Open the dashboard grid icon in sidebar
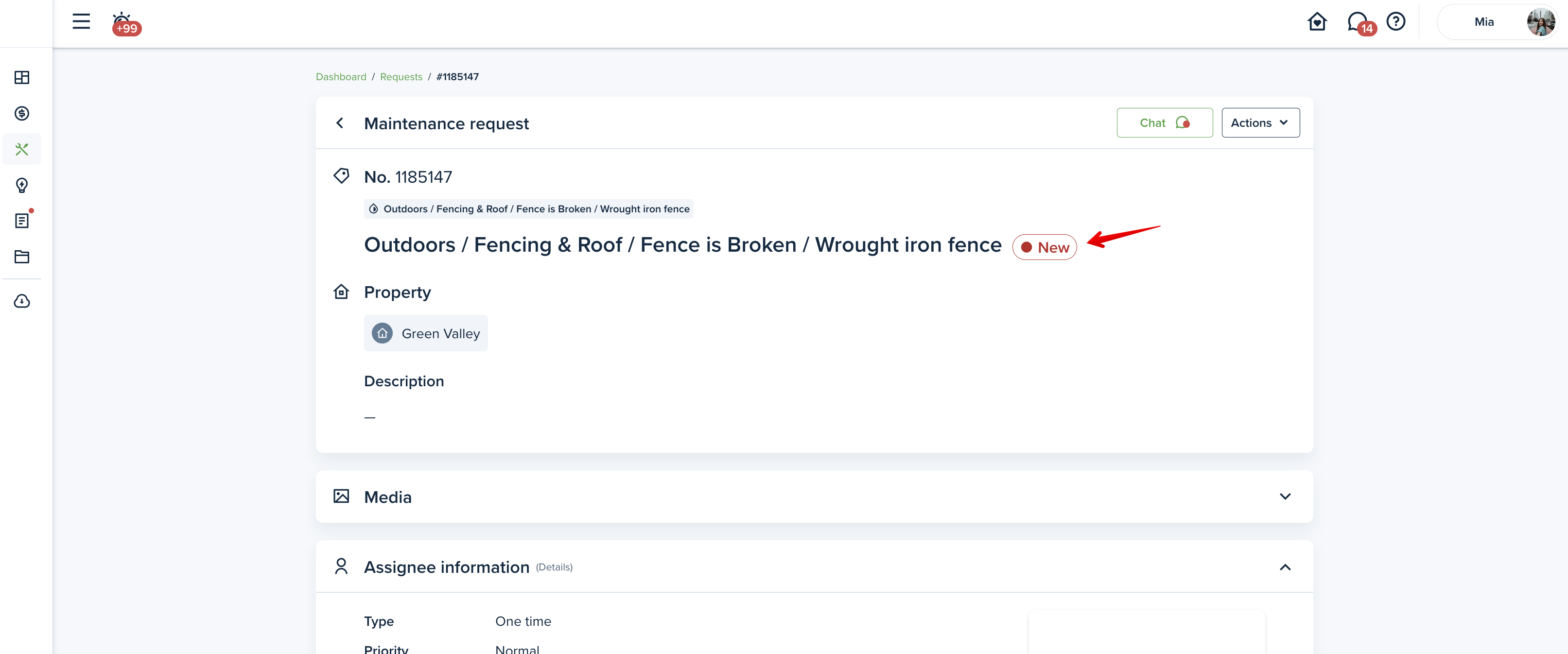The image size is (1568, 654). click(x=22, y=77)
